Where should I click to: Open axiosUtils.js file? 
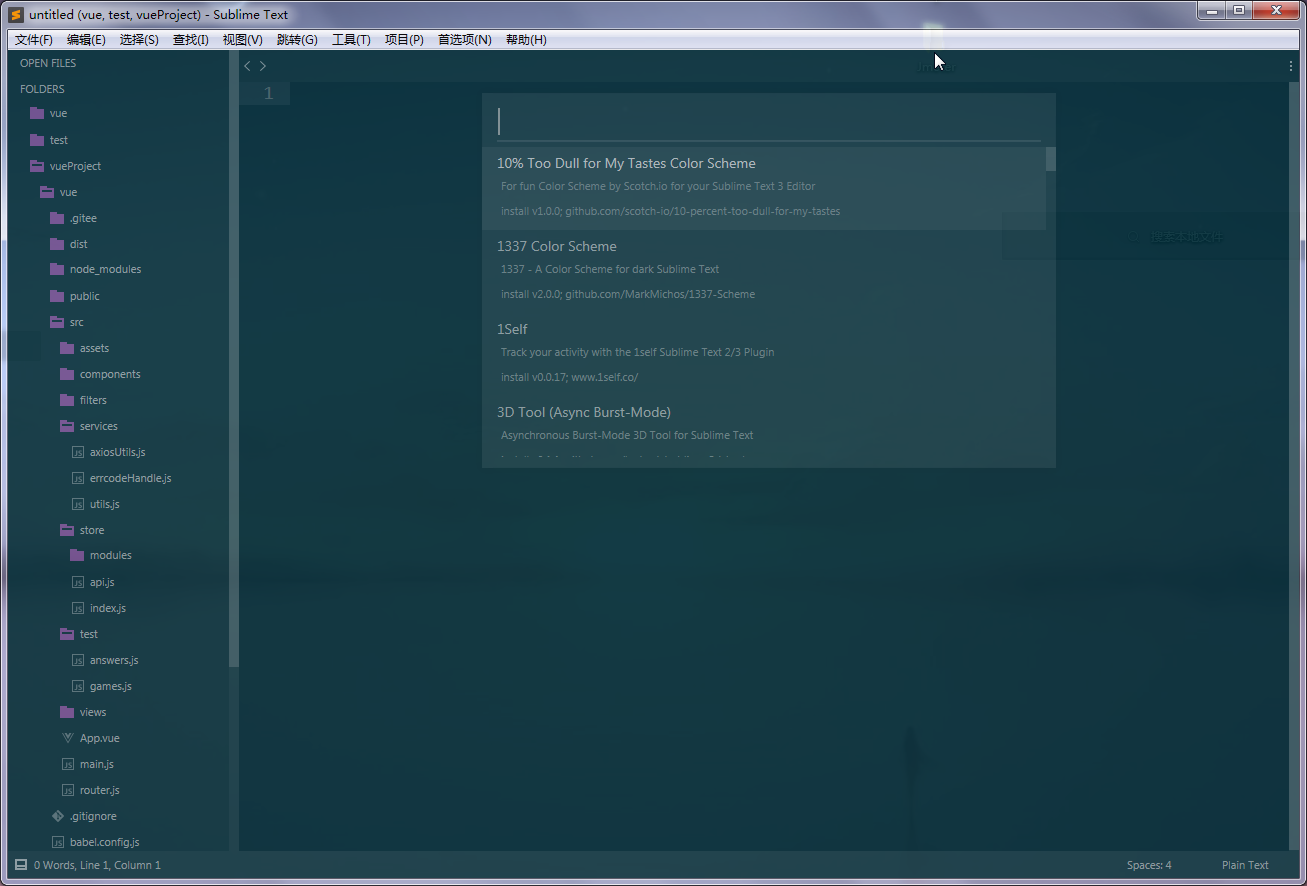tap(117, 452)
